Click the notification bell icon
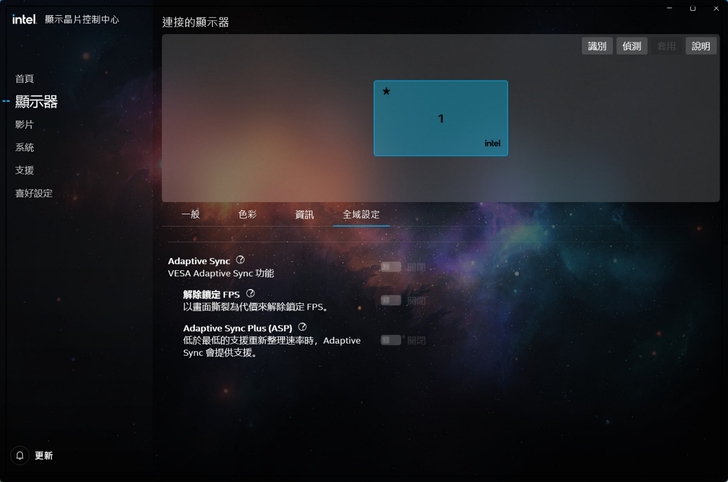The width and height of the screenshot is (728, 482). coord(20,455)
